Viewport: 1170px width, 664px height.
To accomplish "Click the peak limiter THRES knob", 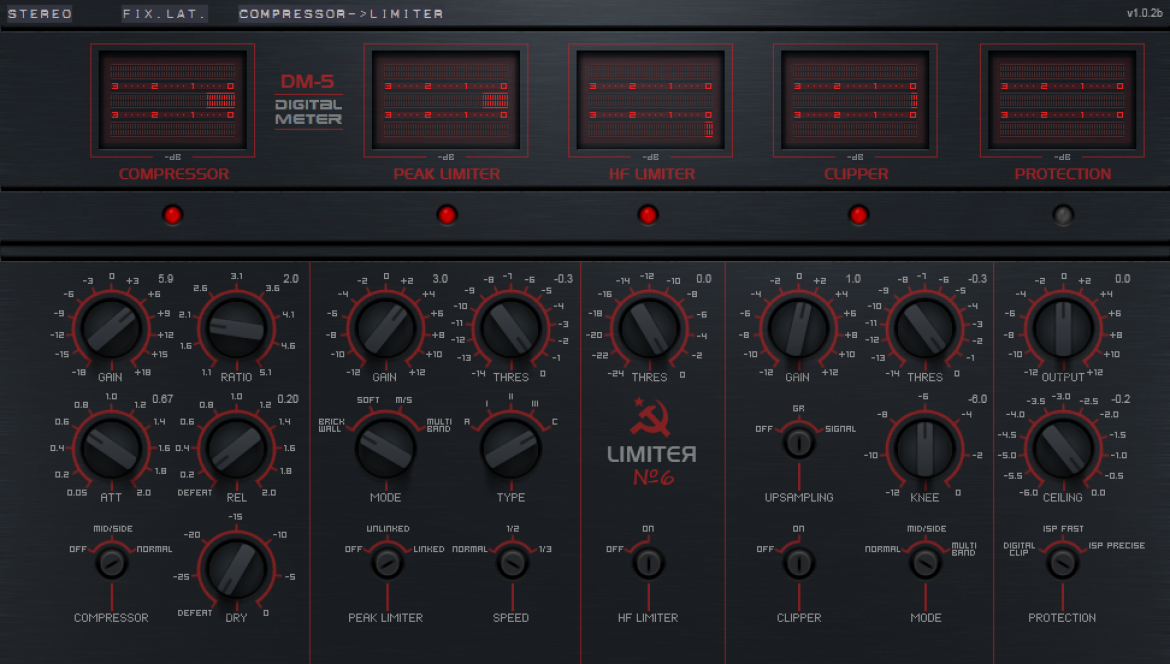I will tap(511, 328).
